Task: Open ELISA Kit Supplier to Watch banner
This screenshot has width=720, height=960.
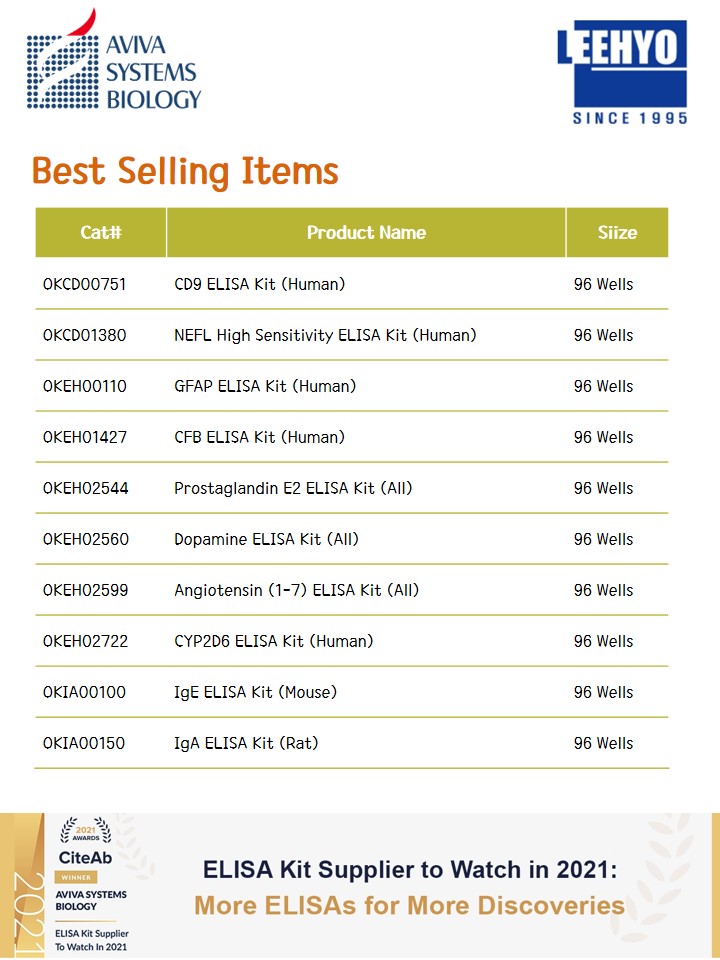Action: pos(410,887)
